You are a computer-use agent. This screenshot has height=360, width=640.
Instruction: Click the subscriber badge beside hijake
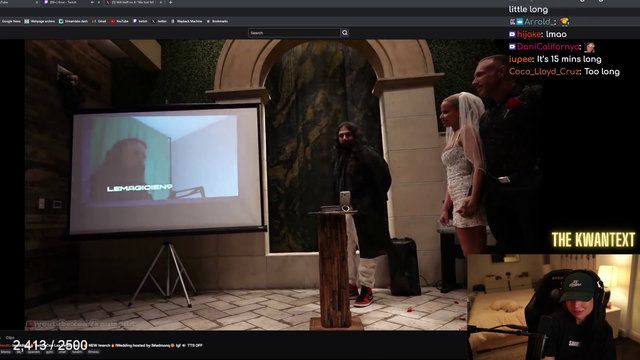pos(512,34)
